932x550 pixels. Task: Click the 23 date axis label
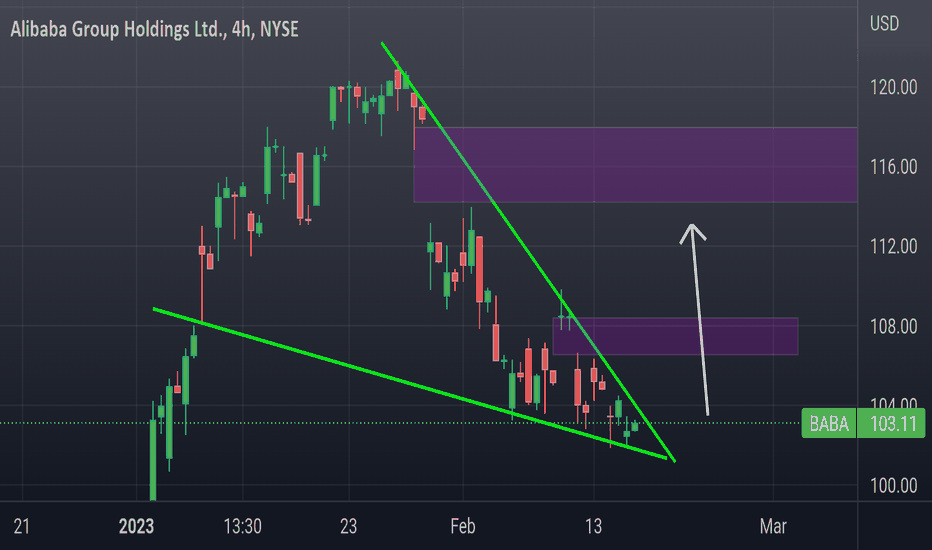348,526
